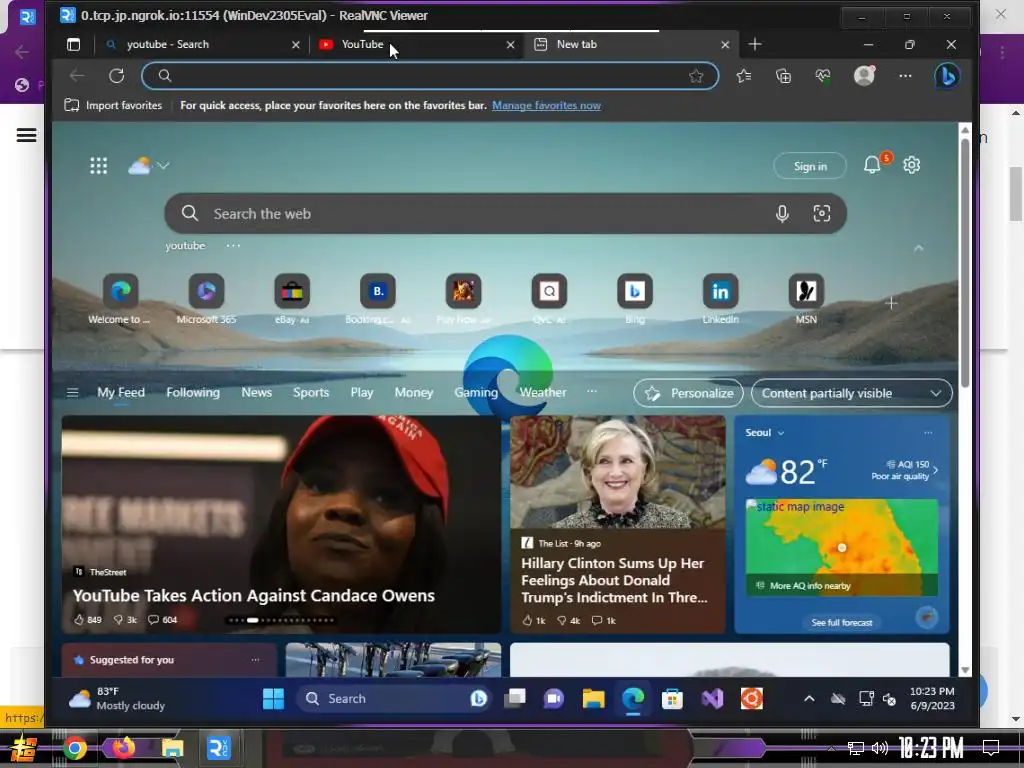1024x768 pixels.
Task: Open feed hamburger menu icon
Action: [x=72, y=392]
